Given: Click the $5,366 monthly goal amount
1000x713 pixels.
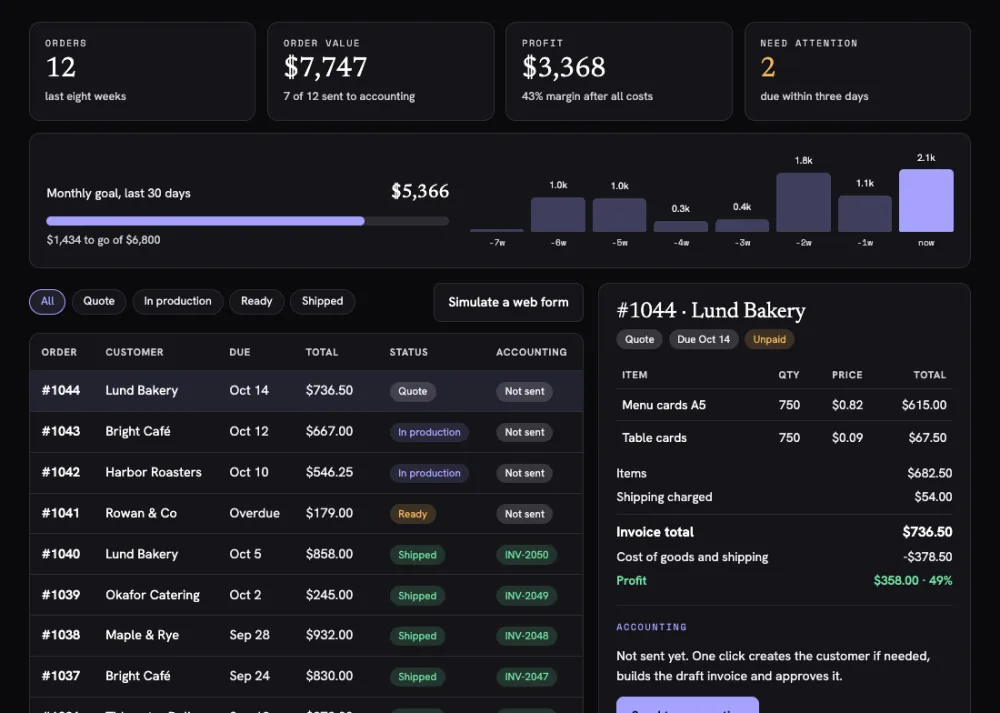Looking at the screenshot, I should click(420, 191).
